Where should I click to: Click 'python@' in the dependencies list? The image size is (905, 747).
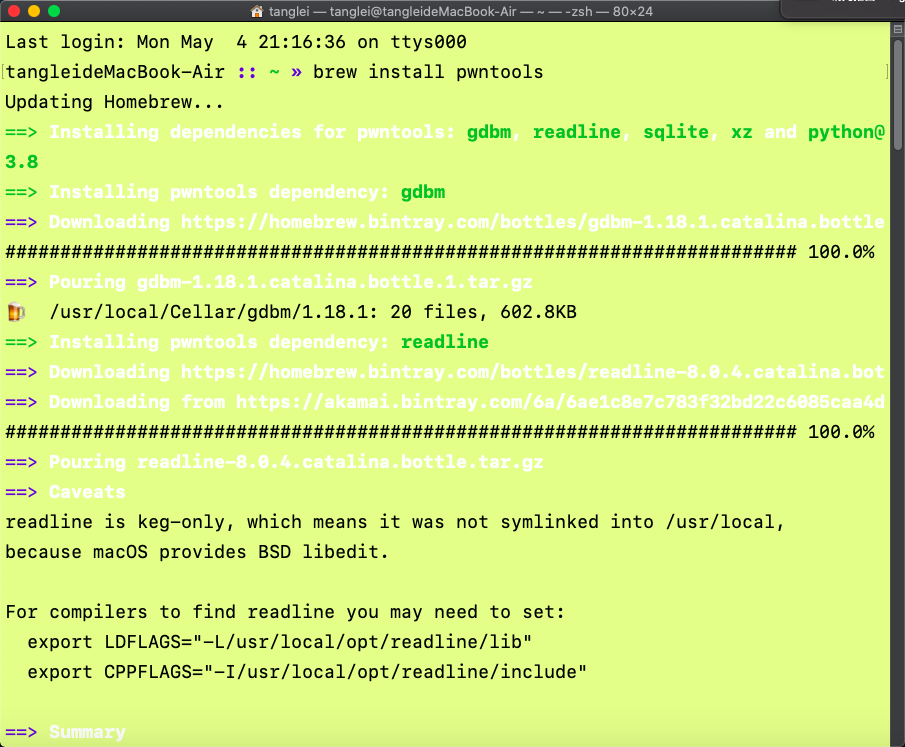click(846, 132)
